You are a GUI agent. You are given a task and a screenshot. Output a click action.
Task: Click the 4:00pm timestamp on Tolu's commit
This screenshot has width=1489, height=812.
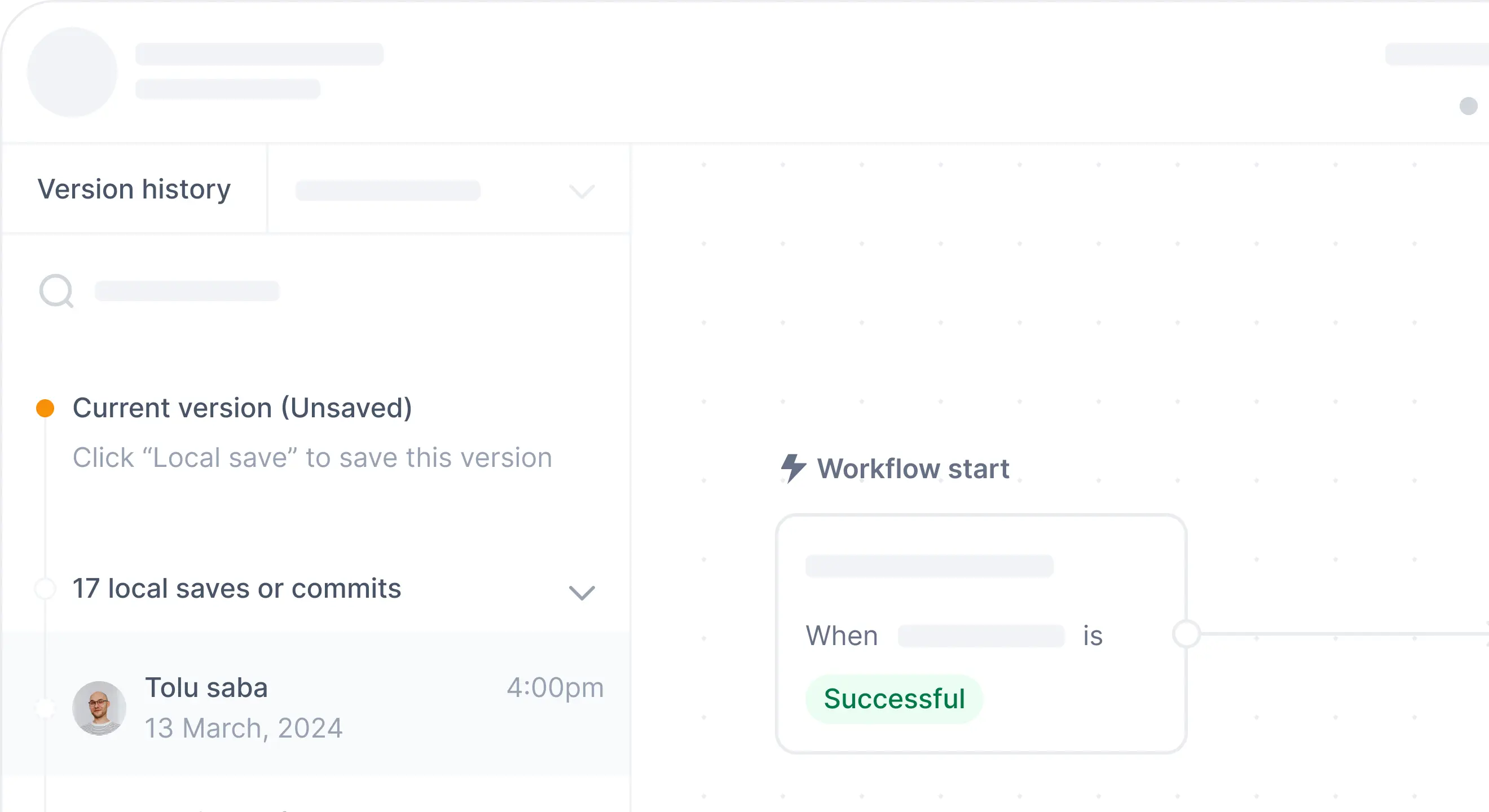point(556,687)
